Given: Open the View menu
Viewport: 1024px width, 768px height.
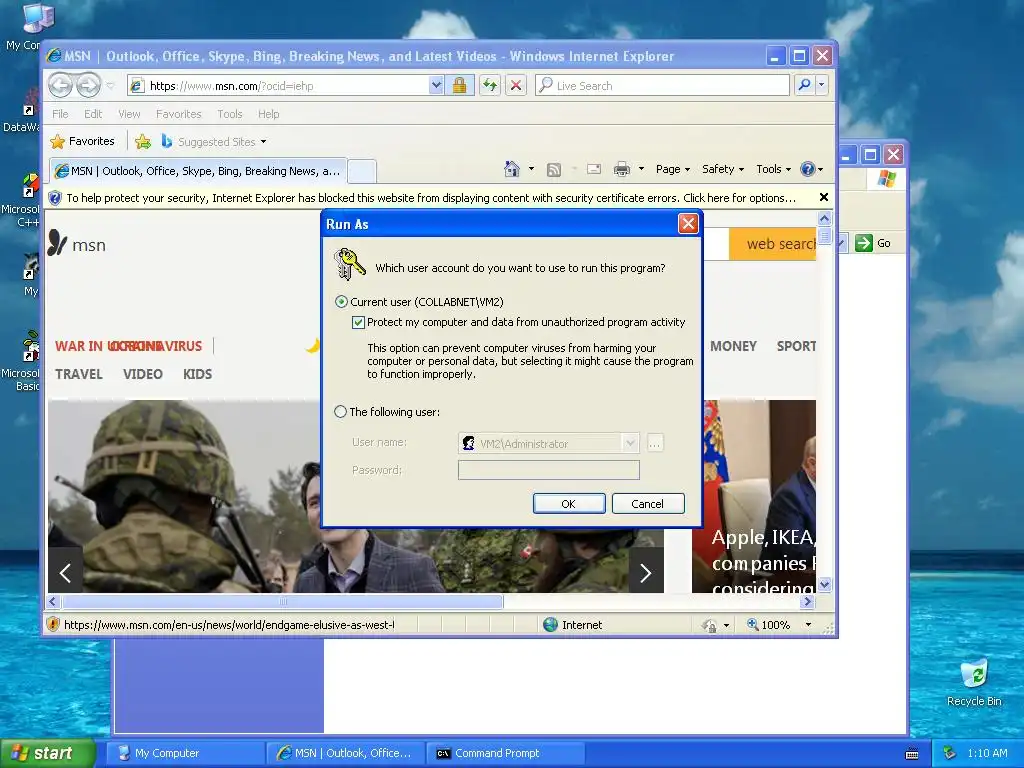Looking at the screenshot, I should pos(129,114).
